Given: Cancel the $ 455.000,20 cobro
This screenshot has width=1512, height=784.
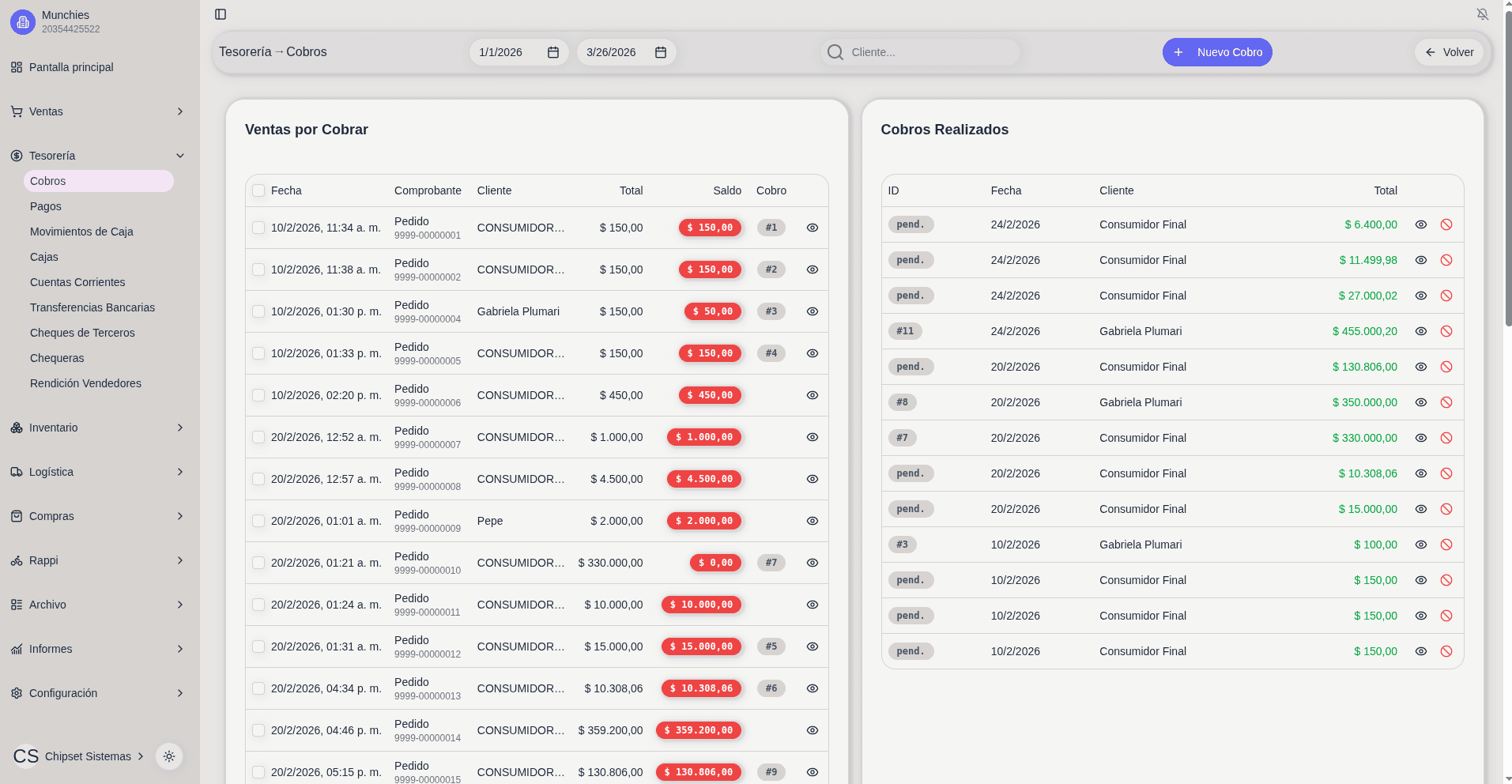Looking at the screenshot, I should [x=1446, y=331].
